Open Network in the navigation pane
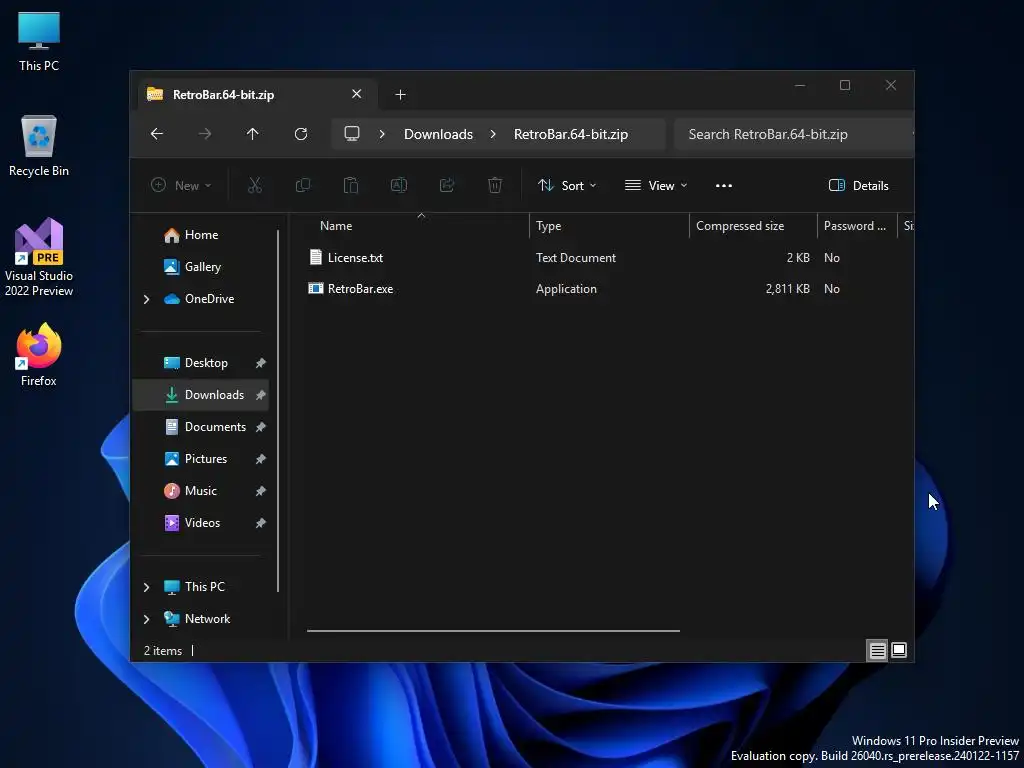1024x768 pixels. click(207, 619)
